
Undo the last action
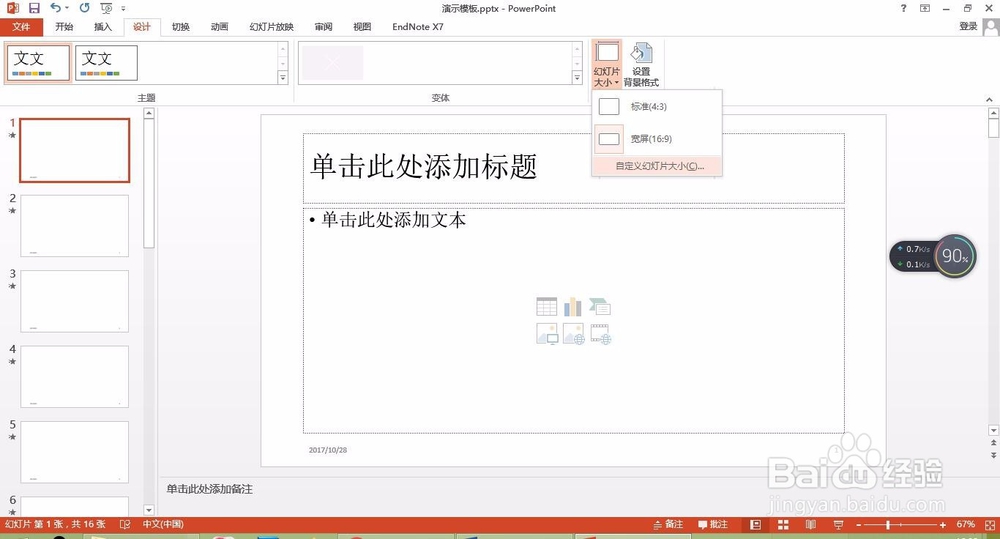(x=55, y=8)
